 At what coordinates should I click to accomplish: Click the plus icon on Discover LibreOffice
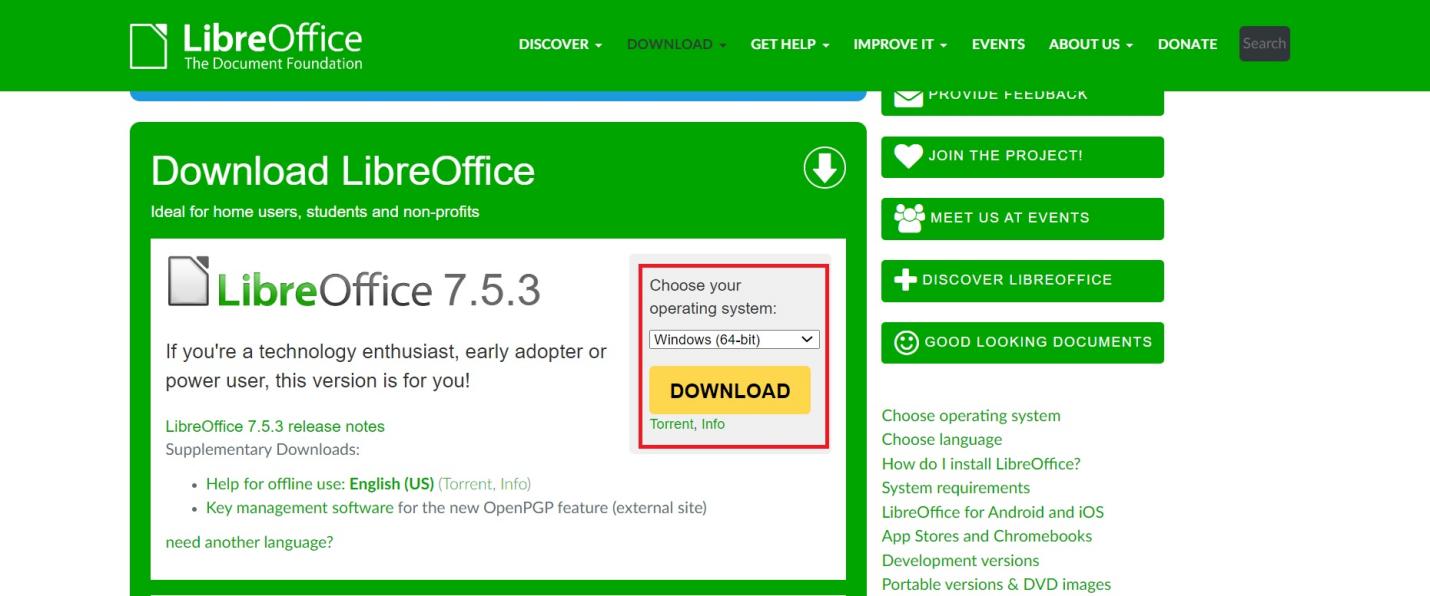pyautogui.click(x=904, y=280)
